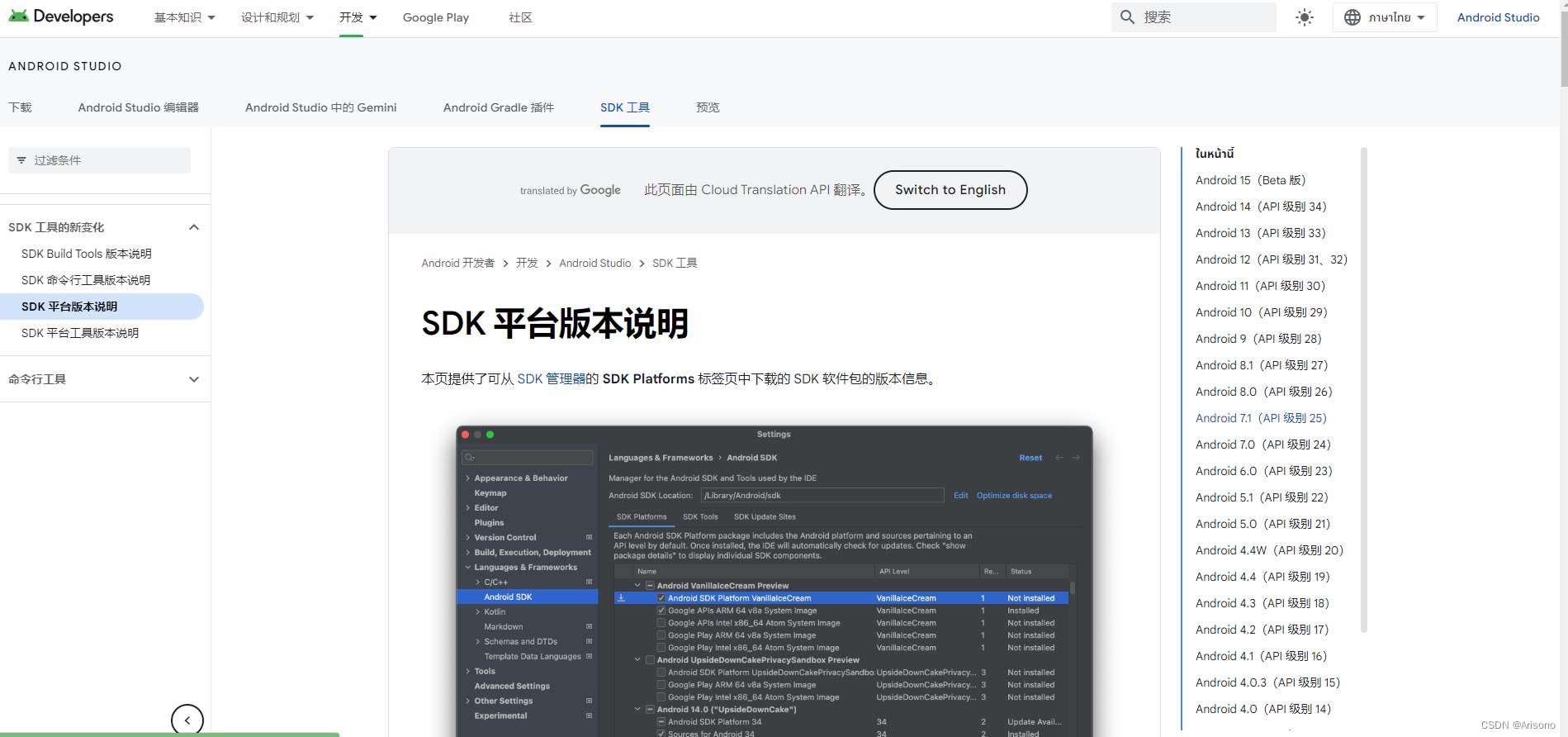The height and width of the screenshot is (737, 1568).
Task: Jump to Android 4.4 (API 级别 19)
Action: (1263, 577)
